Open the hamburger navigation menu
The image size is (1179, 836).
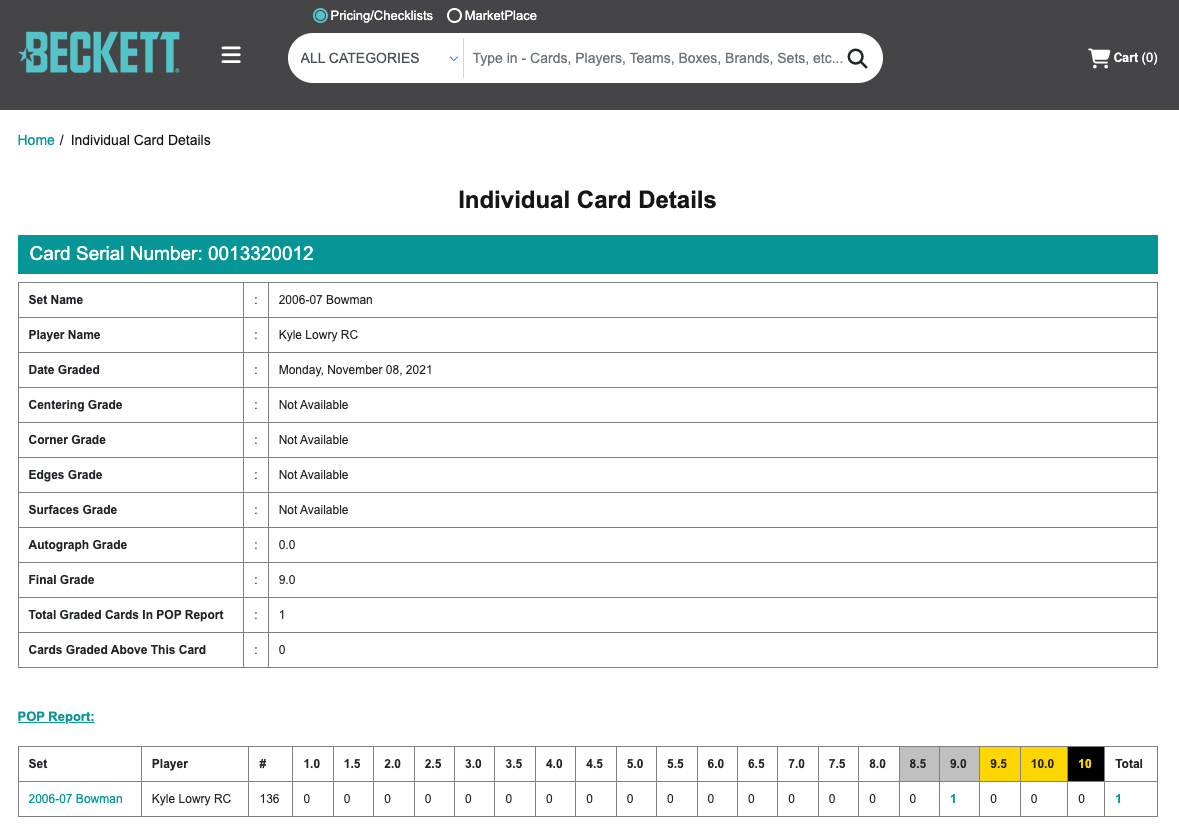click(x=231, y=55)
